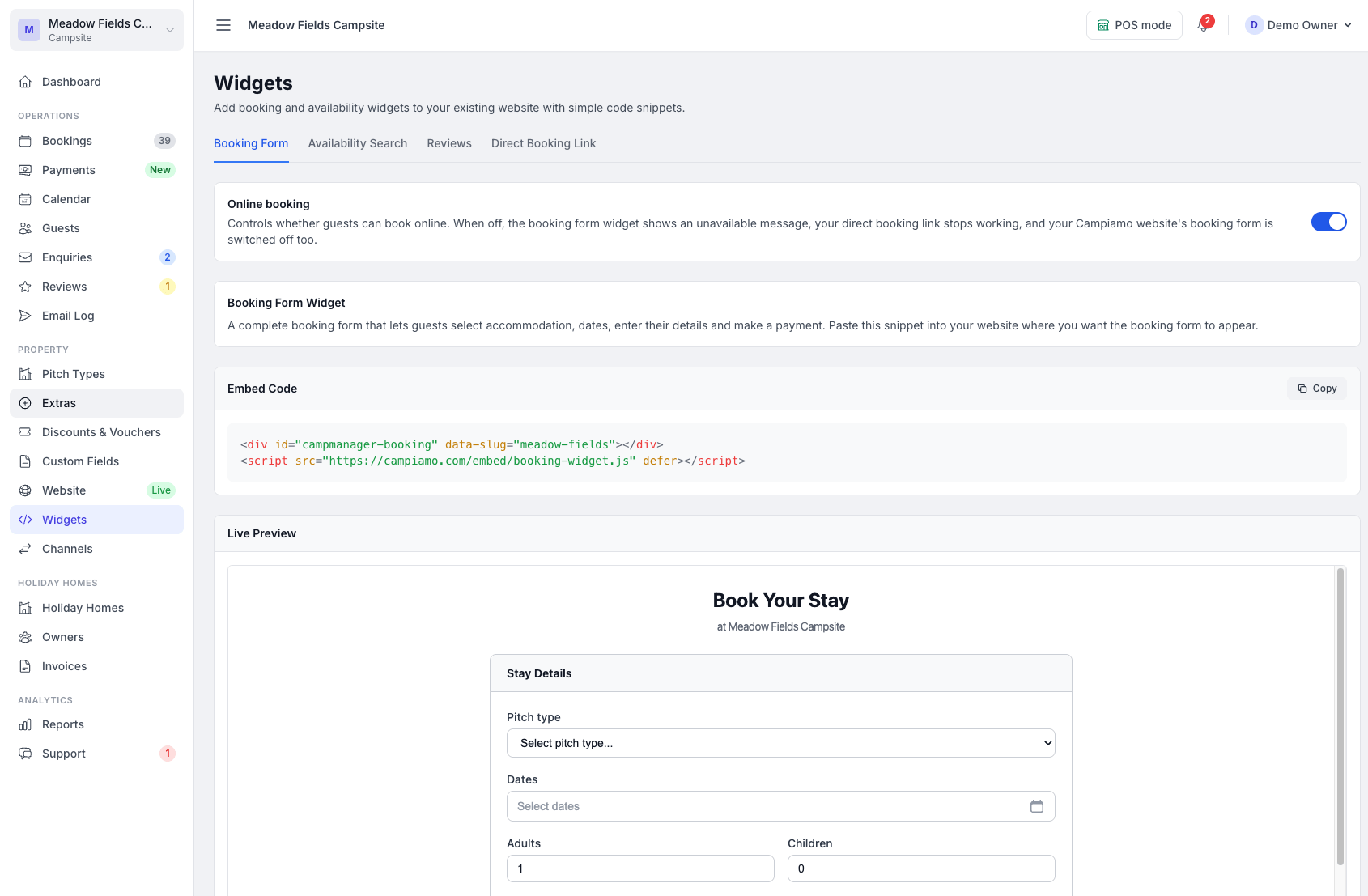Click the Children number field
The width and height of the screenshot is (1368, 896).
921,868
